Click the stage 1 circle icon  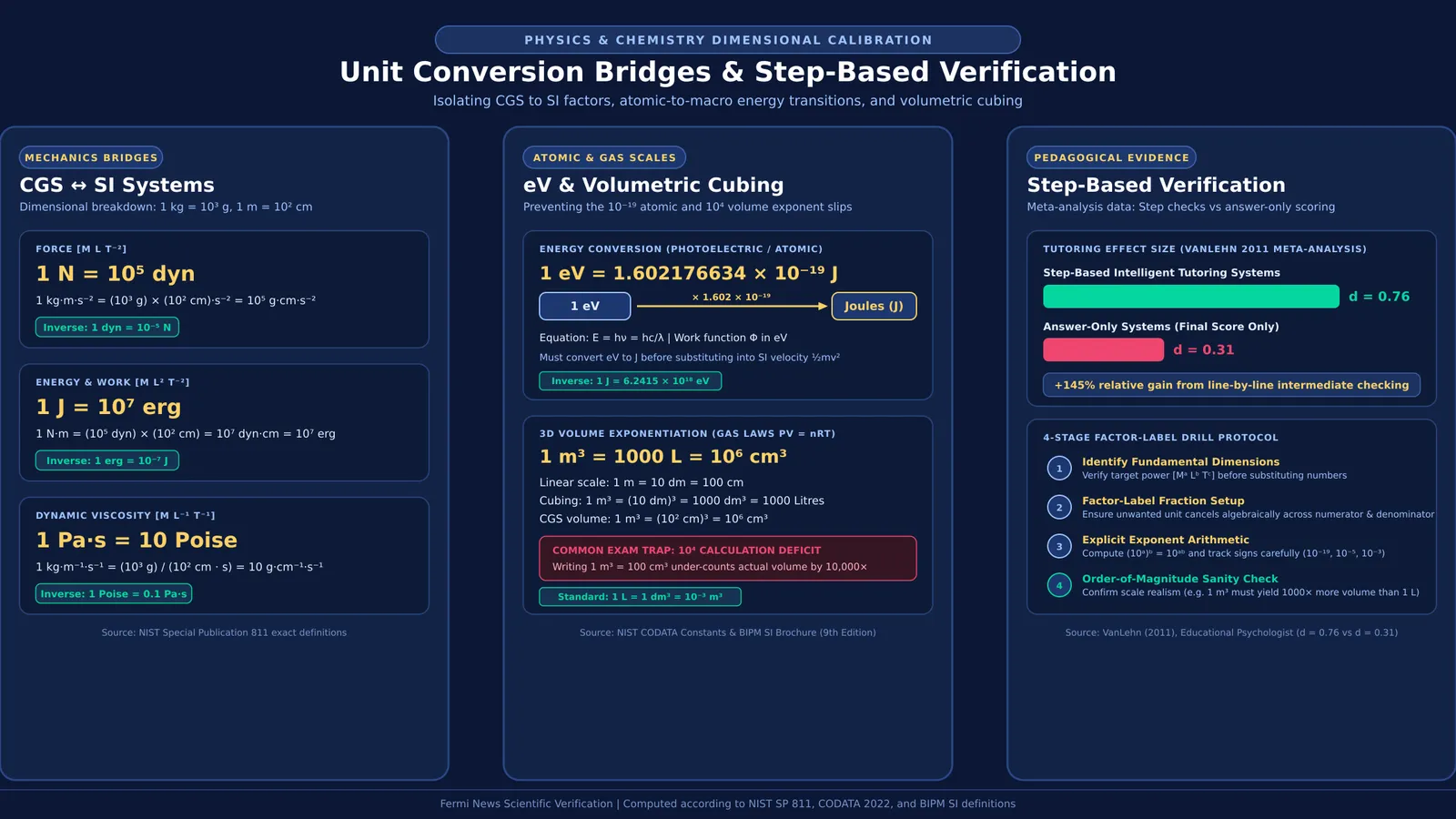[1059, 469]
